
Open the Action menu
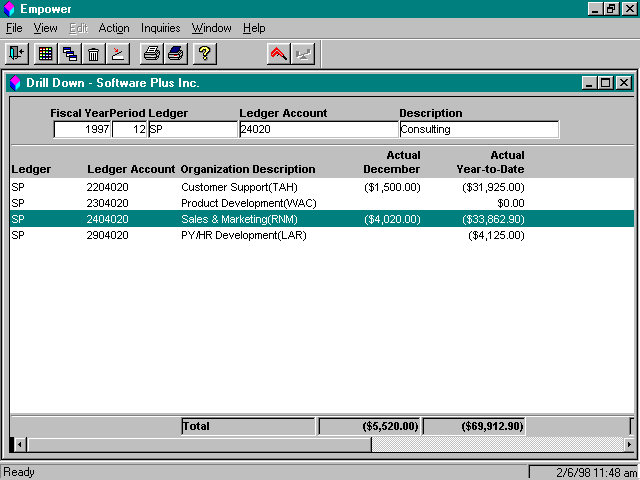click(x=114, y=28)
